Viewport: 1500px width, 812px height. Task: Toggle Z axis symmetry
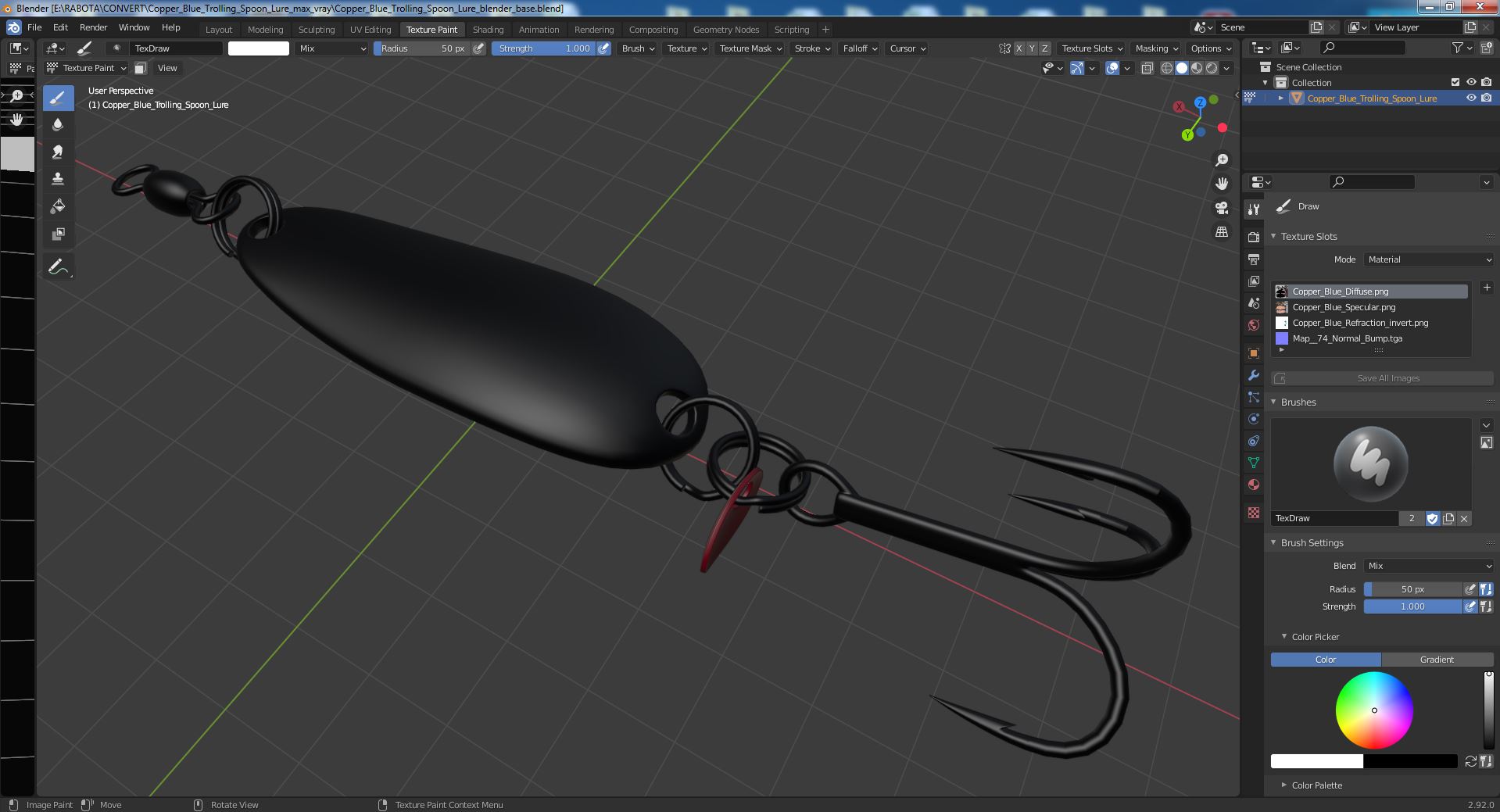click(1045, 48)
